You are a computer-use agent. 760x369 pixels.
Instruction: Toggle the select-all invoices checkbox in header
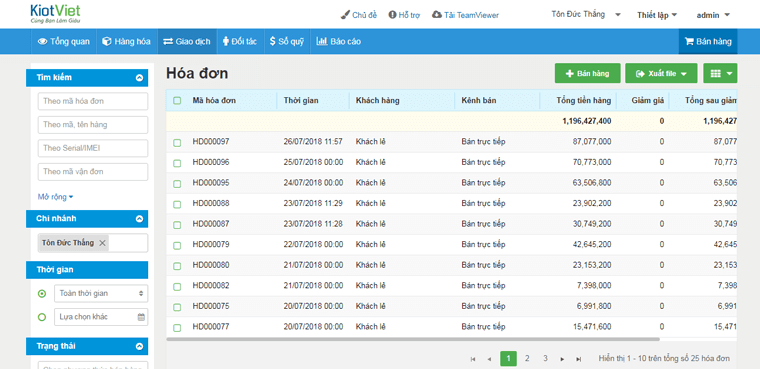click(x=177, y=101)
